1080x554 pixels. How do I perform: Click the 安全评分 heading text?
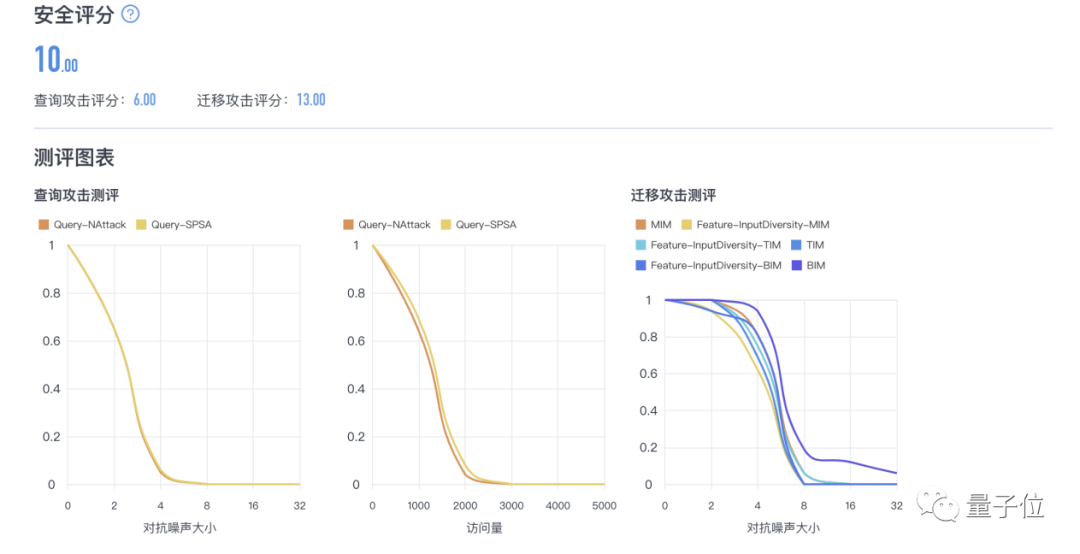coord(73,15)
